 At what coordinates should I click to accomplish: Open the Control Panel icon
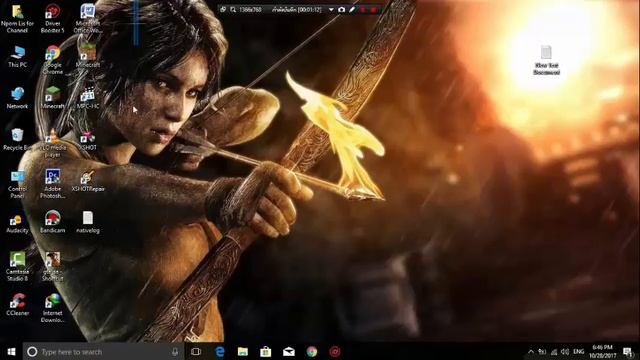pos(18,184)
